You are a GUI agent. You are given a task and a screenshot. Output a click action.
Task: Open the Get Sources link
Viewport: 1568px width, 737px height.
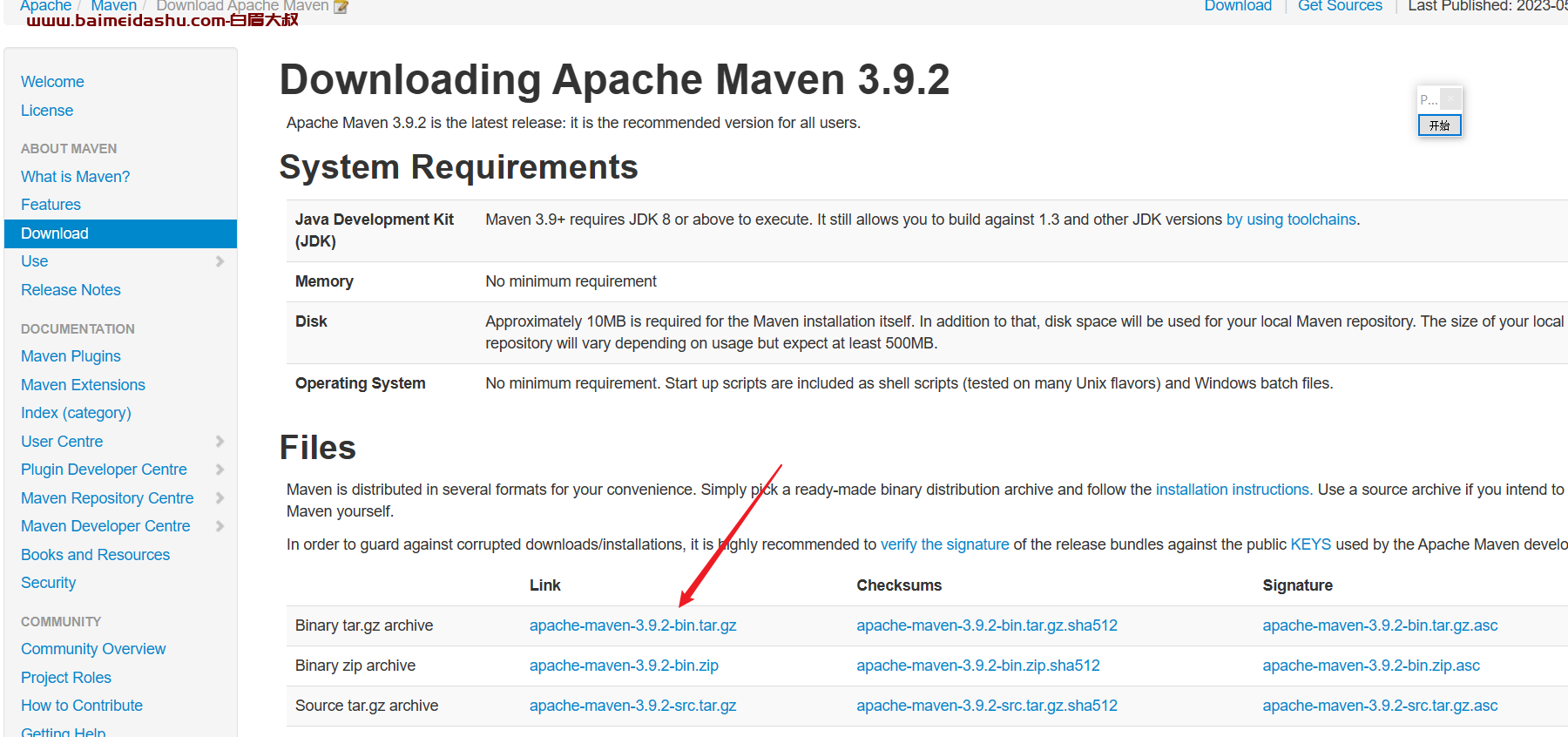coord(1340,5)
